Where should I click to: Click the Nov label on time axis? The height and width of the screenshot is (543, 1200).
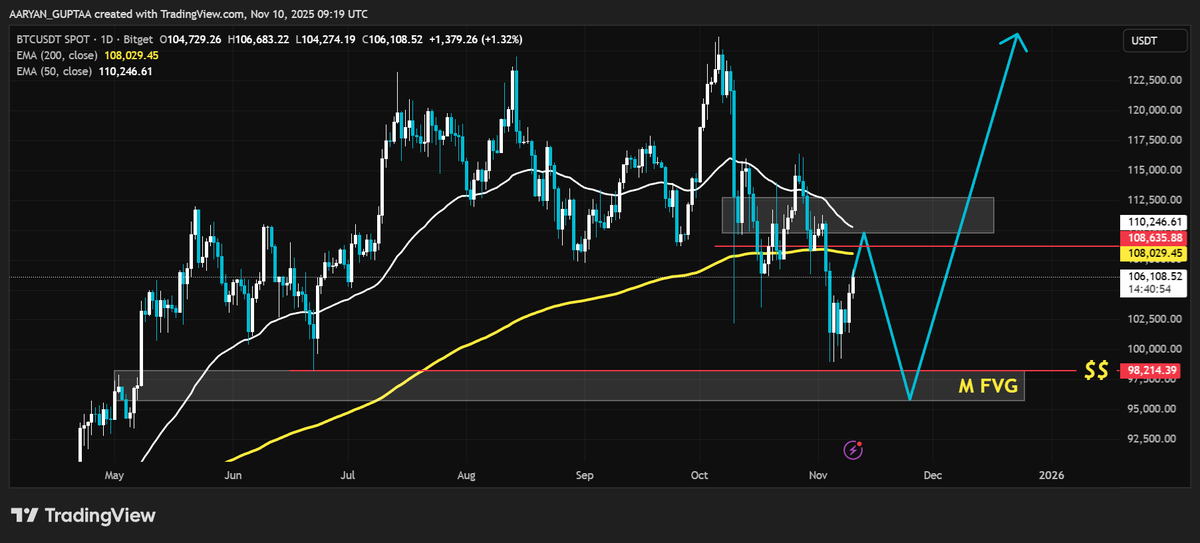(818, 475)
